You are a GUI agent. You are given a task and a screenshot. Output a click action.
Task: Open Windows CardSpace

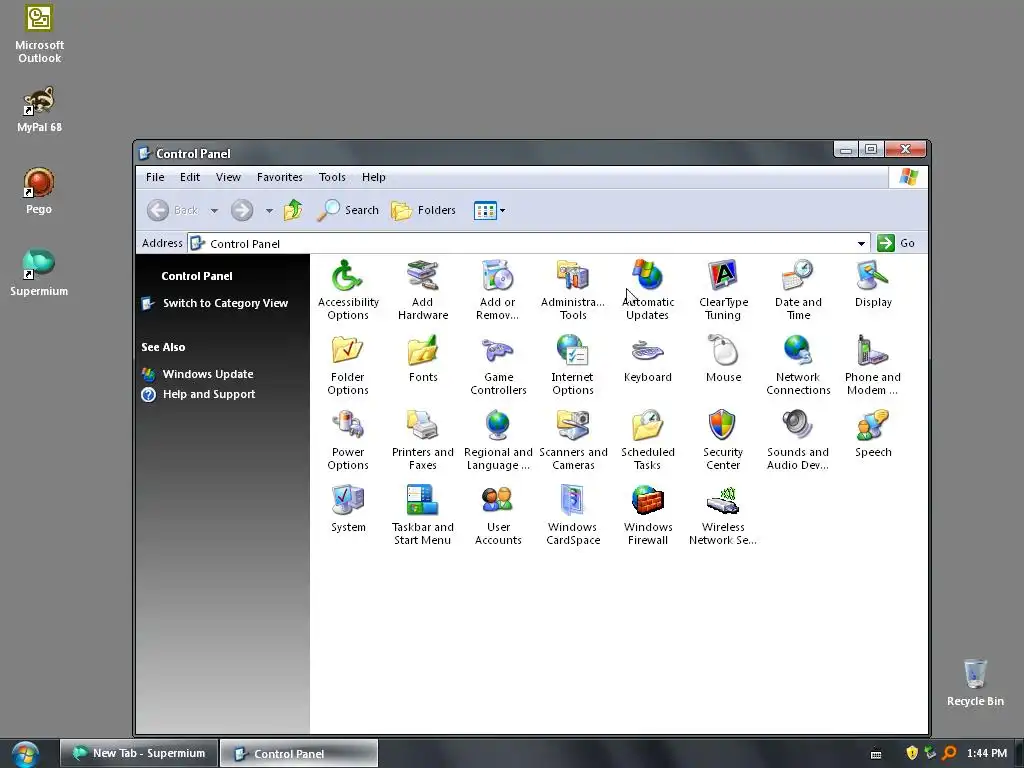573,515
